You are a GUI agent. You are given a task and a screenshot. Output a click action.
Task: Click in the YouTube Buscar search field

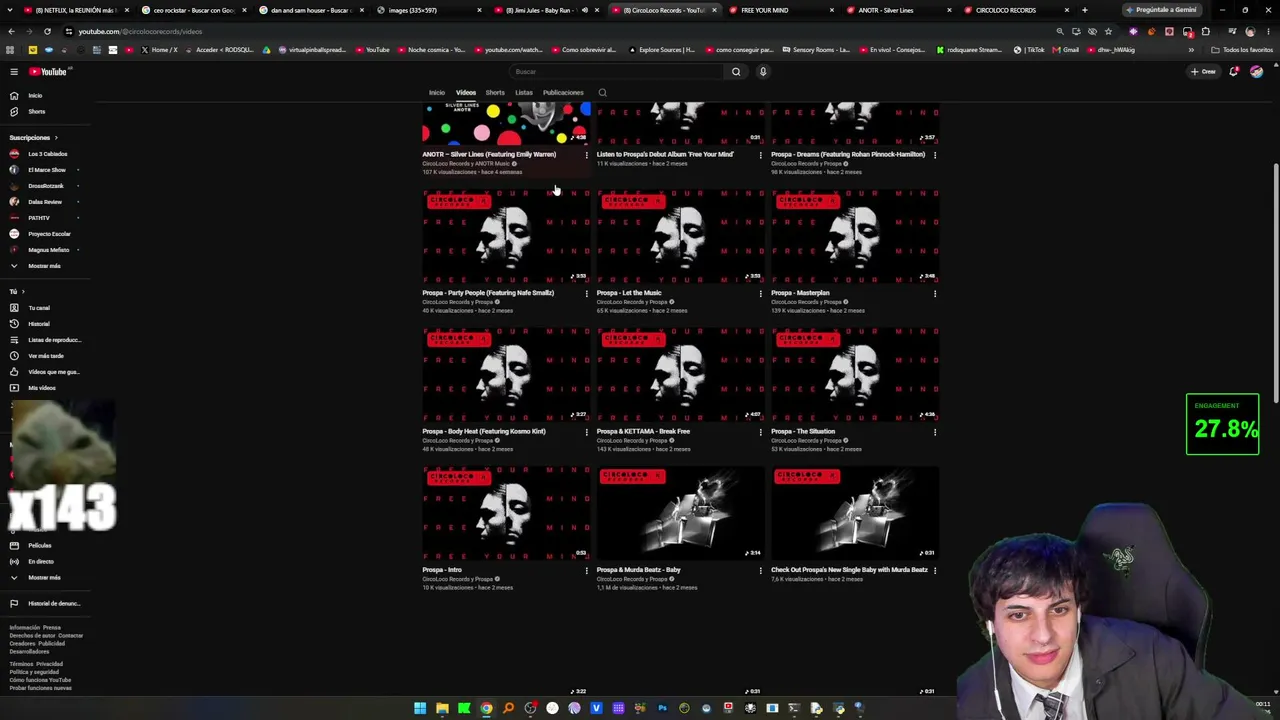(616, 72)
